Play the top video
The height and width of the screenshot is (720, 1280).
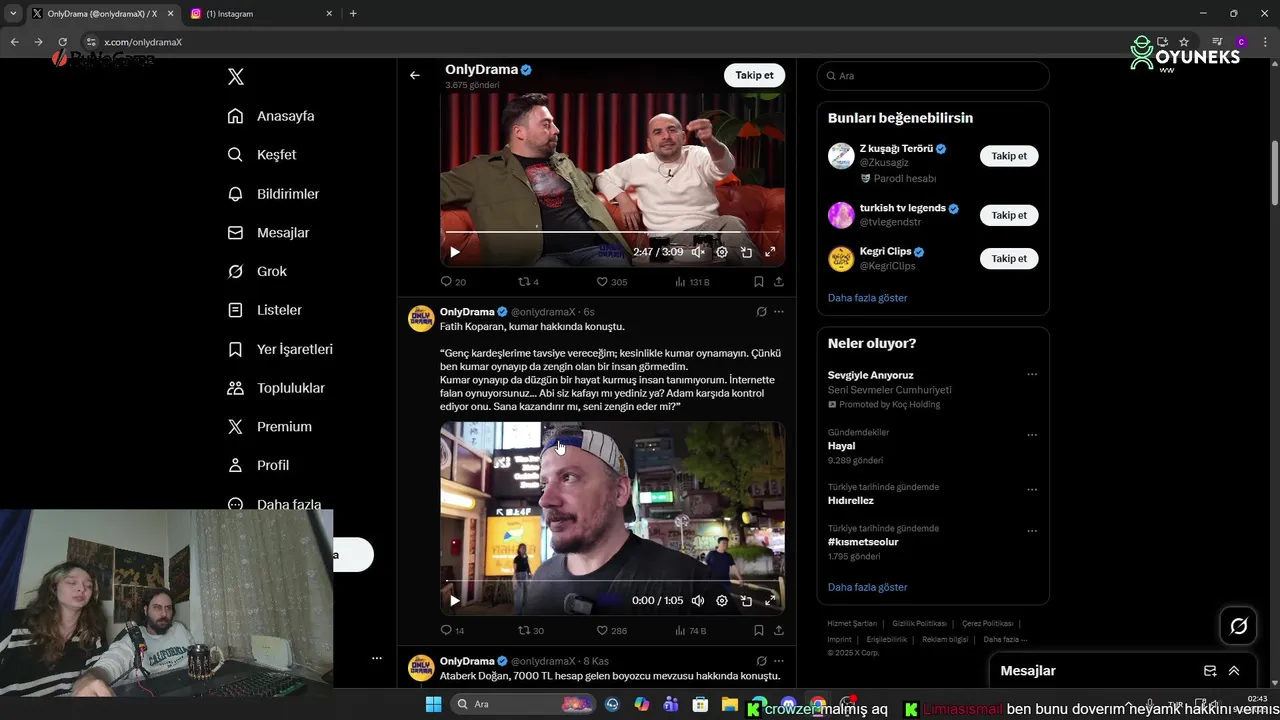pos(454,252)
